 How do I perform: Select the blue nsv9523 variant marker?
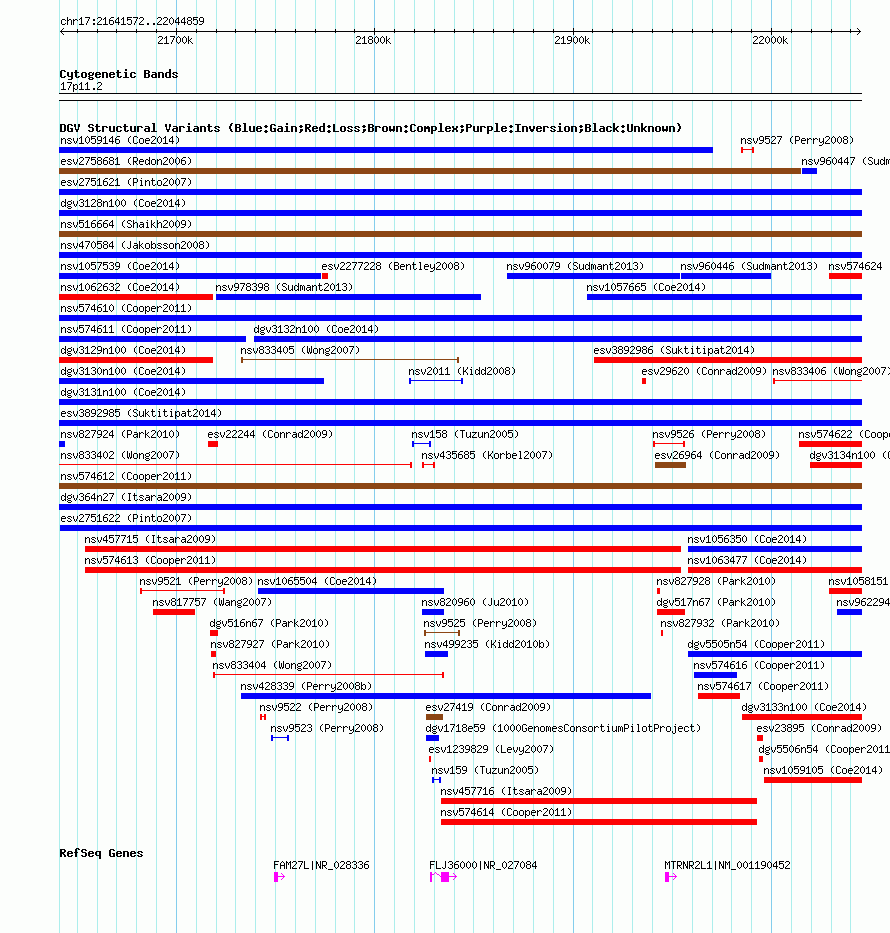(280, 738)
